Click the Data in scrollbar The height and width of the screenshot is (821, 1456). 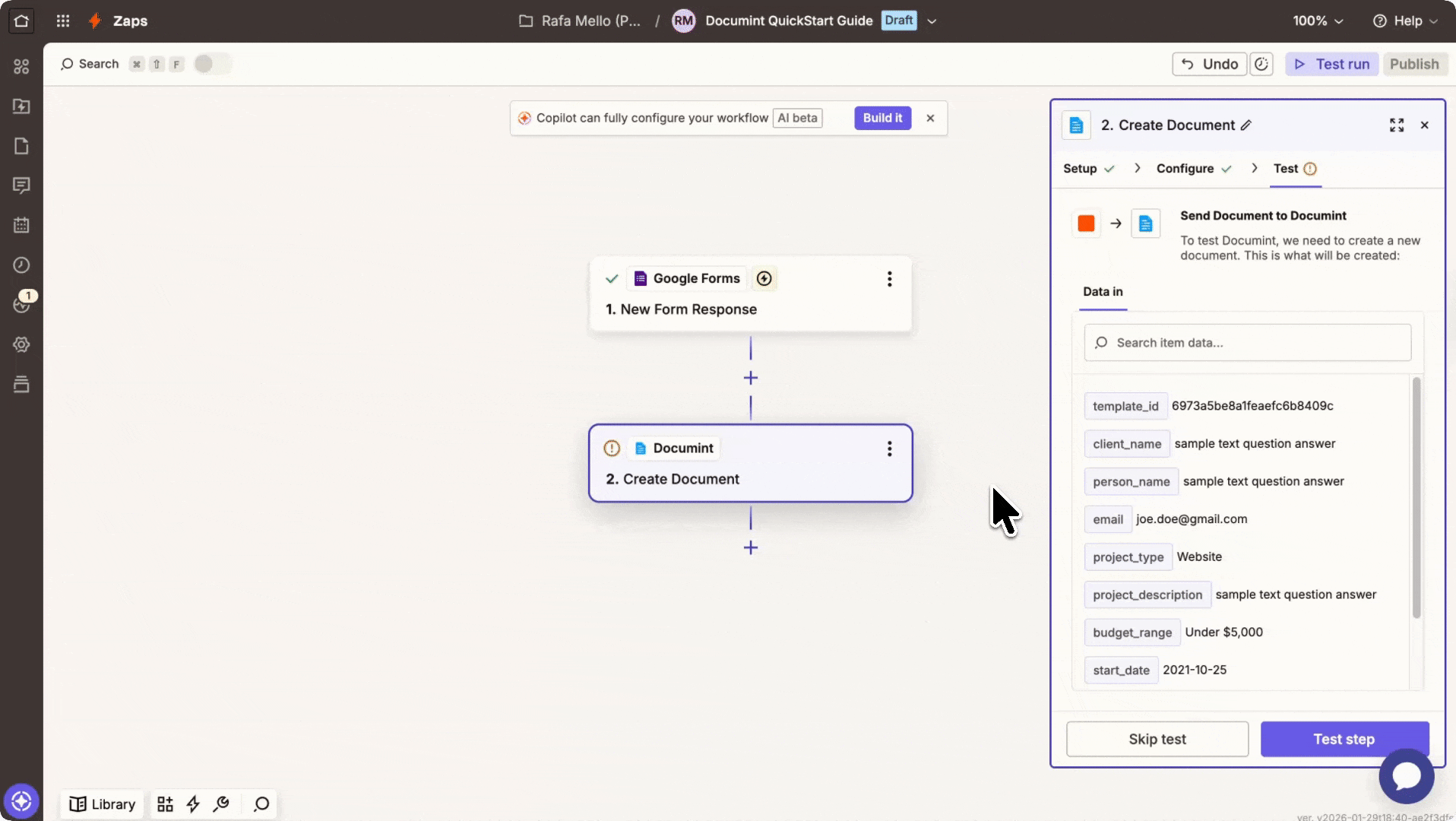1416,498
